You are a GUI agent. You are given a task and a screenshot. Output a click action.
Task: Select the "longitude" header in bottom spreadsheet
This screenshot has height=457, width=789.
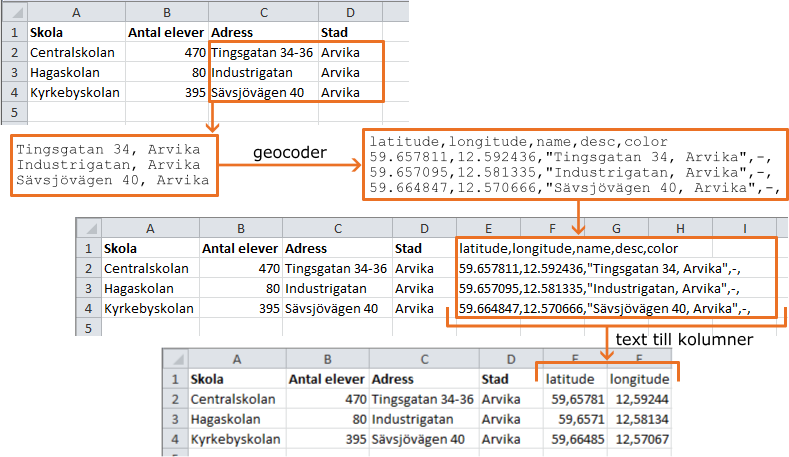[x=640, y=379]
